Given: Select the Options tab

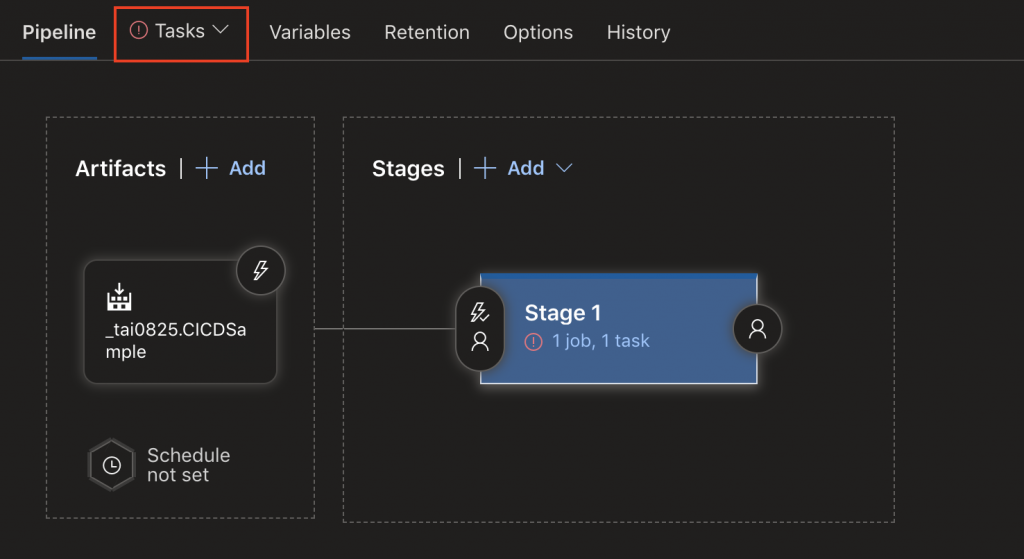Looking at the screenshot, I should coord(538,32).
